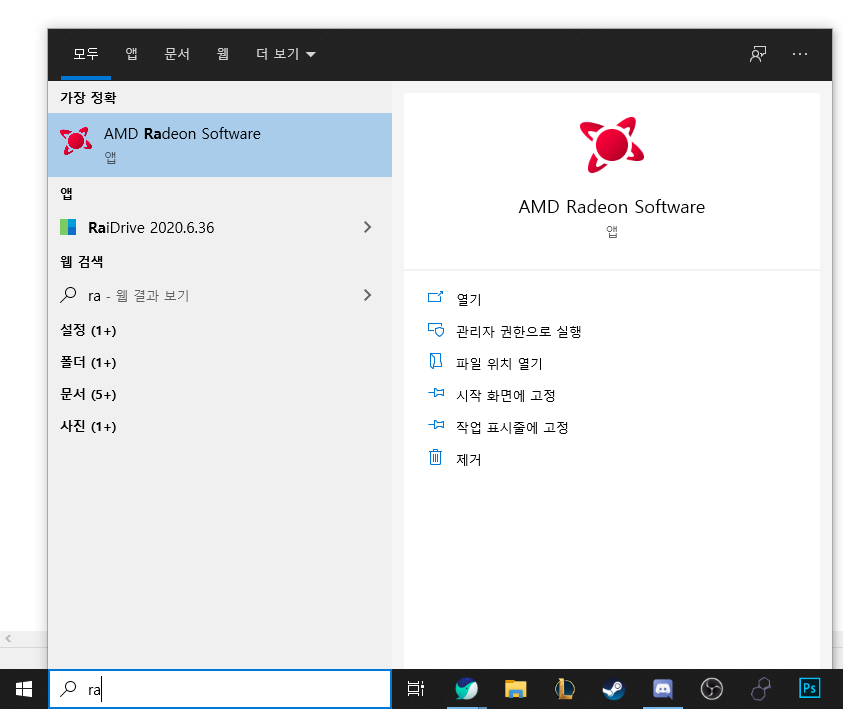Open the three-dot options menu
Image resolution: width=843 pixels, height=709 pixels.
800,54
